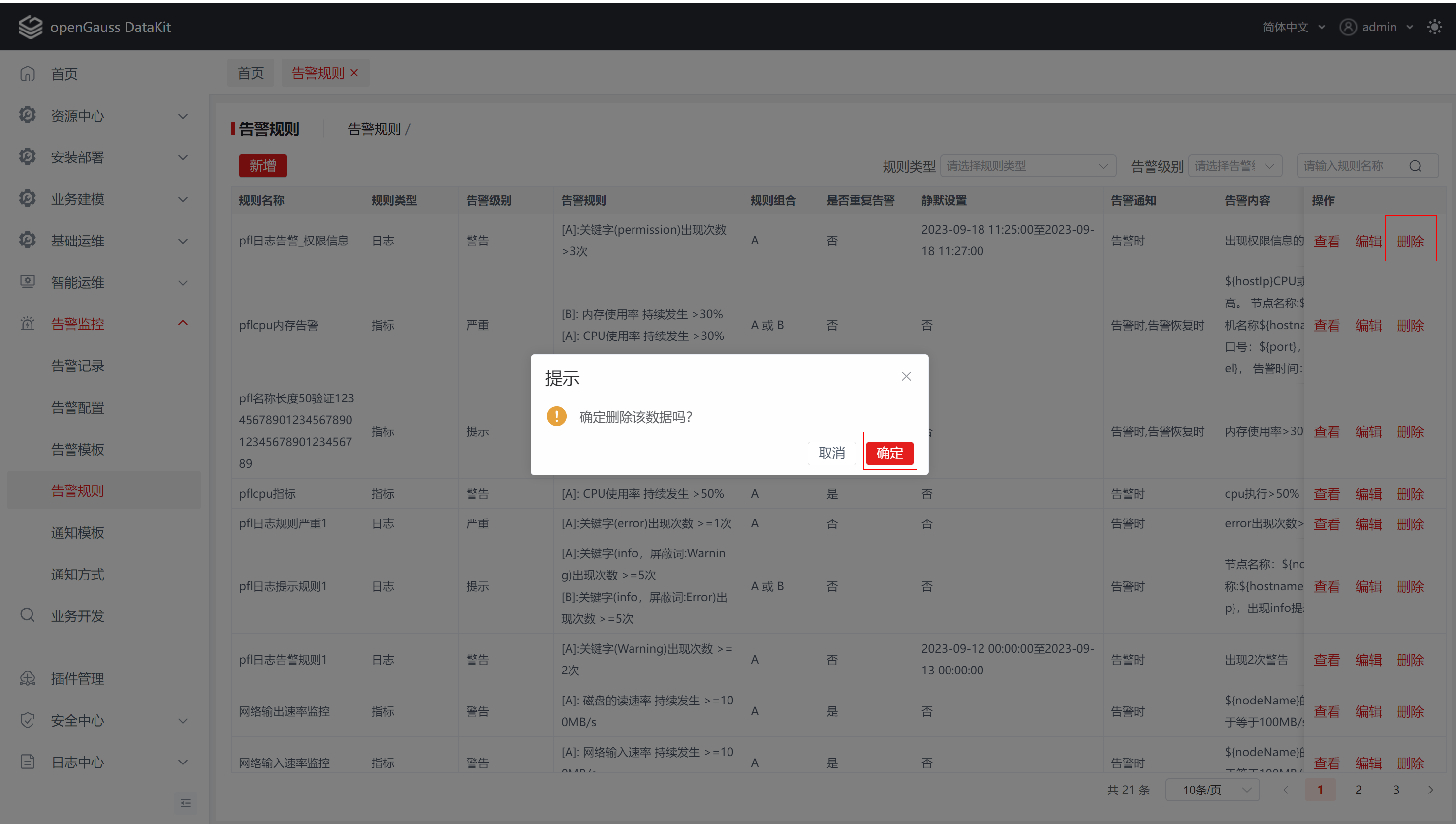Toggle the light/dark theme sun icon
This screenshot has width=1456, height=824.
point(1434,27)
